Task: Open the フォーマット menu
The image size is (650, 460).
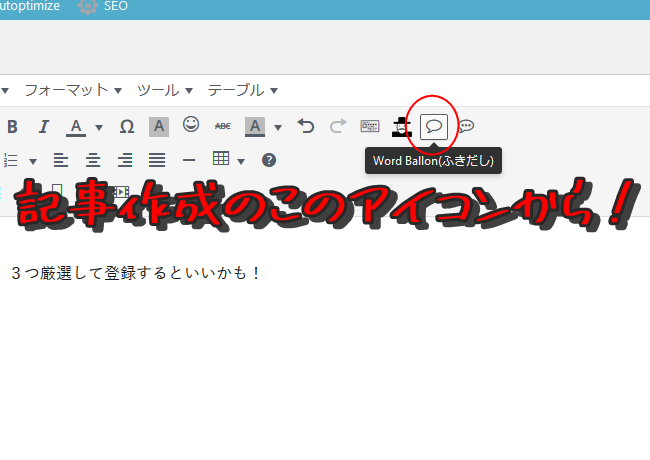Action: pos(72,90)
